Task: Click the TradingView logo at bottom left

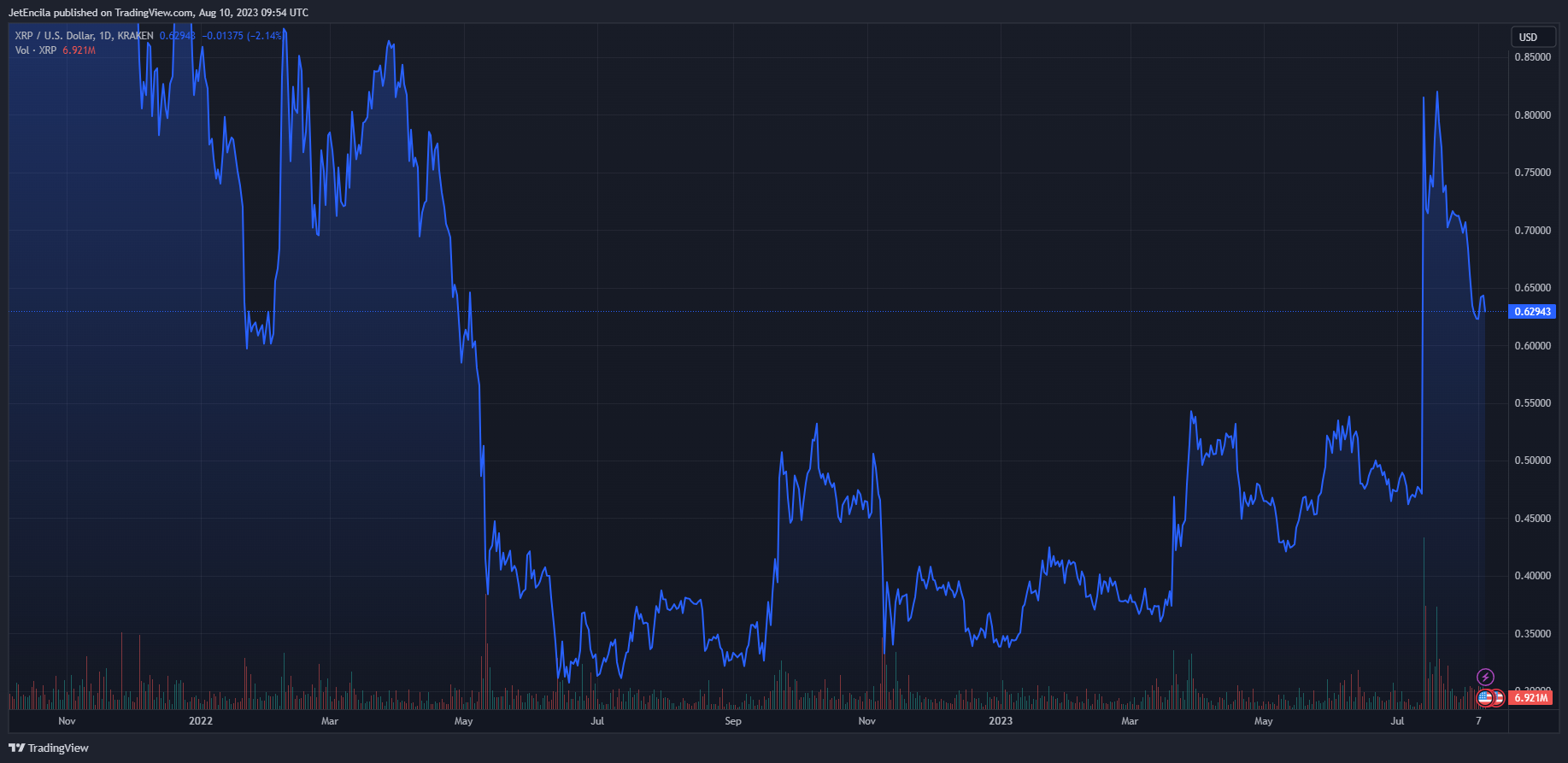Action: (x=49, y=748)
